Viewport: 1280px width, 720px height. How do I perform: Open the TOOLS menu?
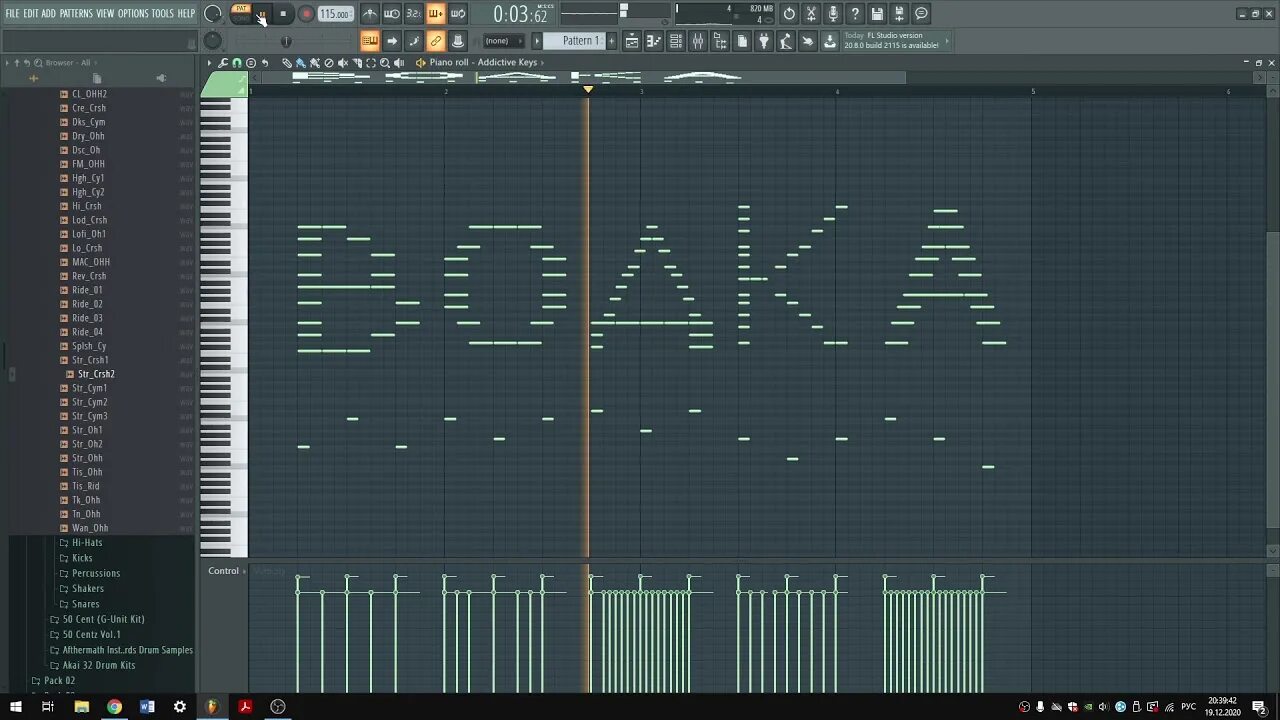coord(162,13)
